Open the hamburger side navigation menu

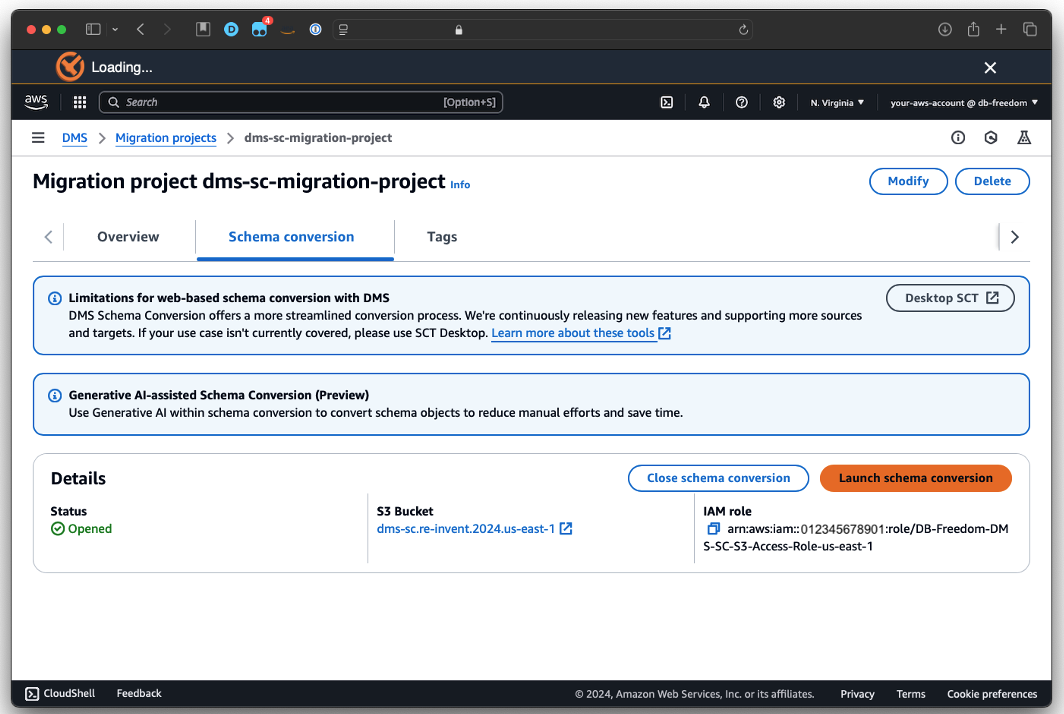click(x=38, y=138)
